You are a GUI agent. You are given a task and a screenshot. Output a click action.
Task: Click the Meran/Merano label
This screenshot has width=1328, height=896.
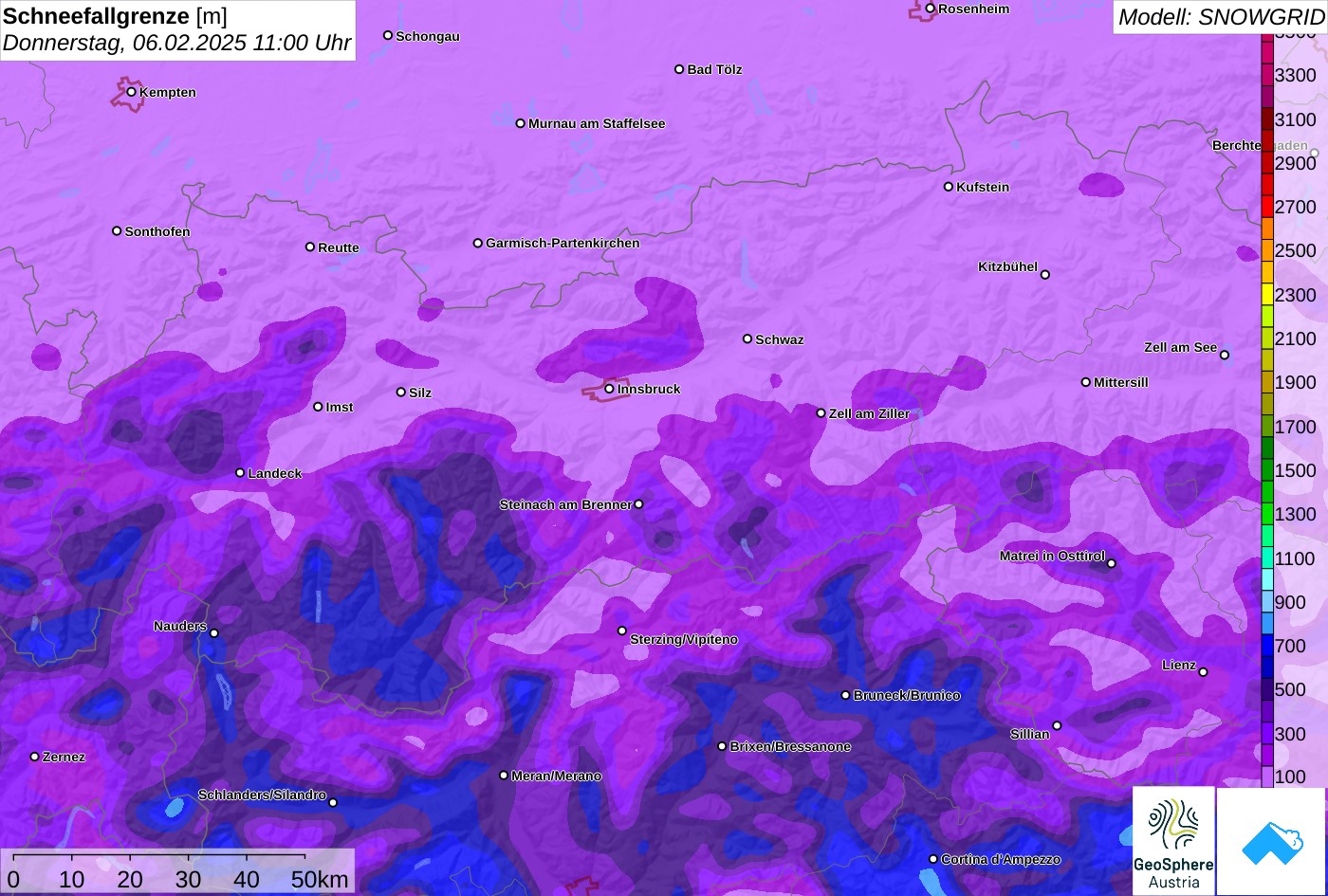557,777
